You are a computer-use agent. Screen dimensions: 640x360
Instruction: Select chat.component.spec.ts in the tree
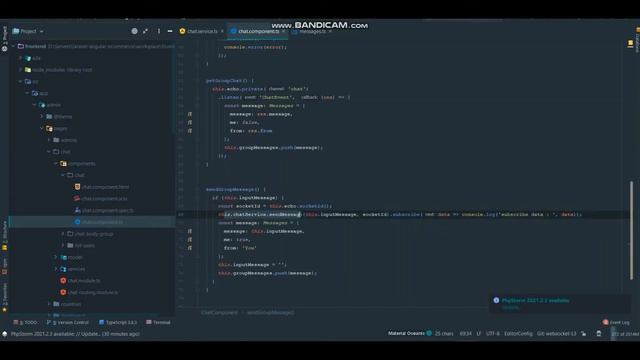tap(108, 211)
